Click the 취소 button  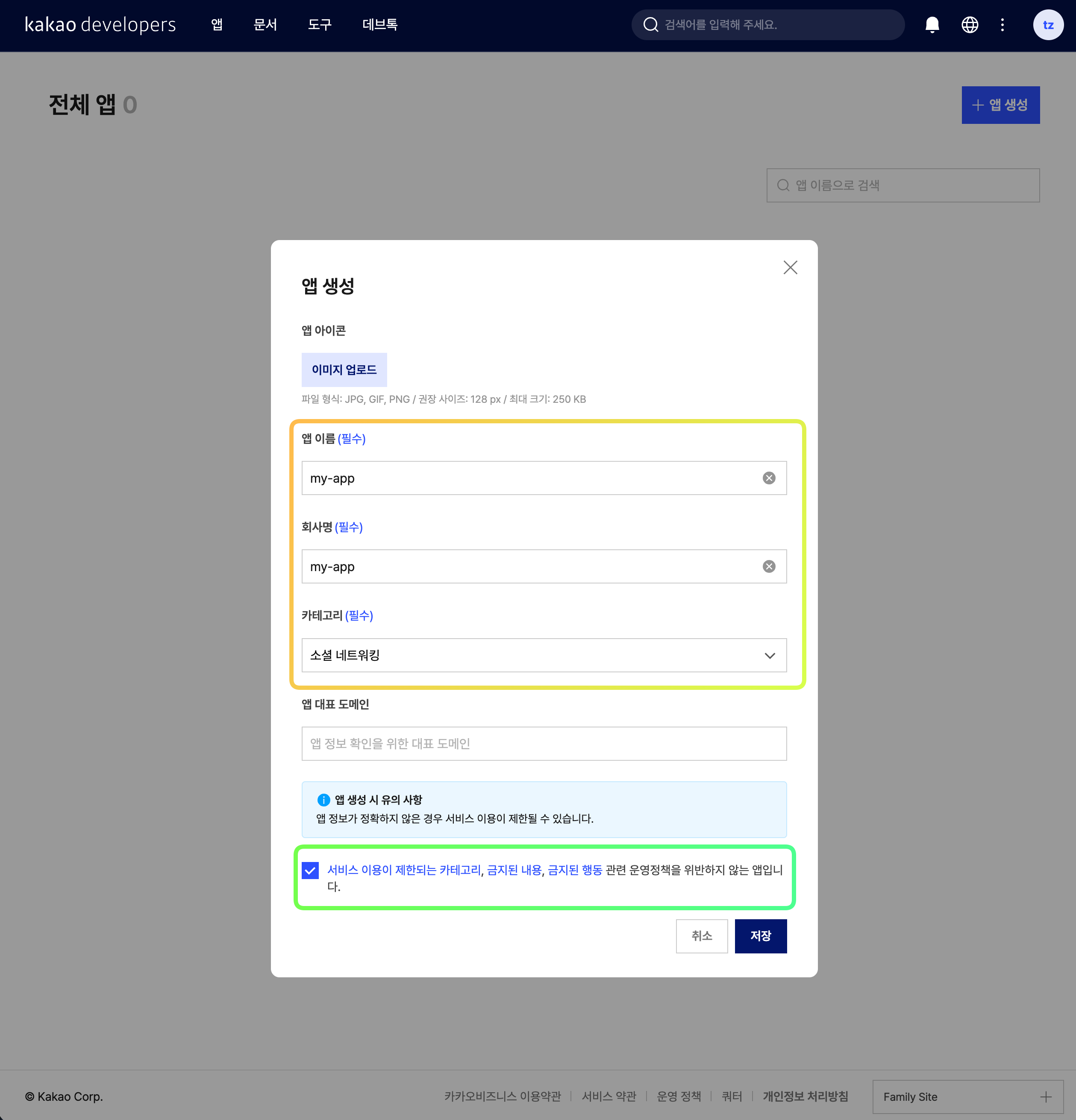coord(702,936)
